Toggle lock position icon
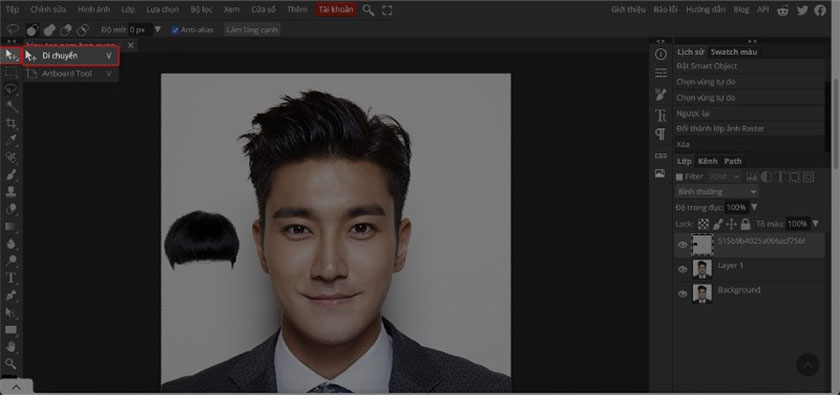This screenshot has width=840, height=395. [x=731, y=224]
